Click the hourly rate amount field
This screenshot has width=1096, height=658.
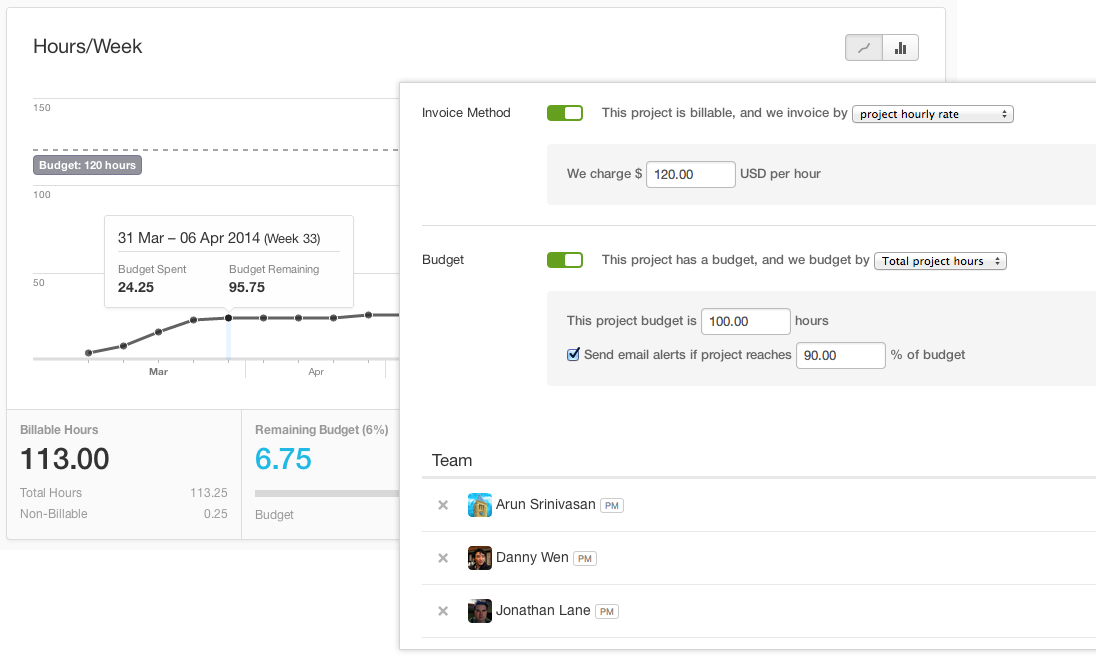pos(691,174)
